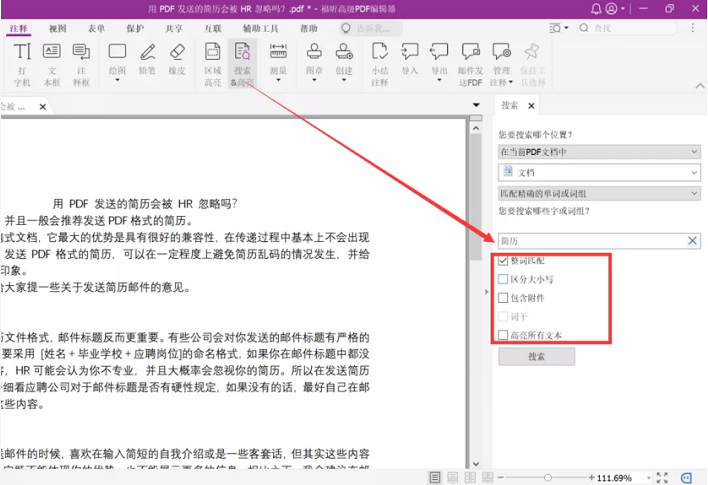Open the advanced find options icon
The width and height of the screenshot is (708, 485).
coord(555,28)
